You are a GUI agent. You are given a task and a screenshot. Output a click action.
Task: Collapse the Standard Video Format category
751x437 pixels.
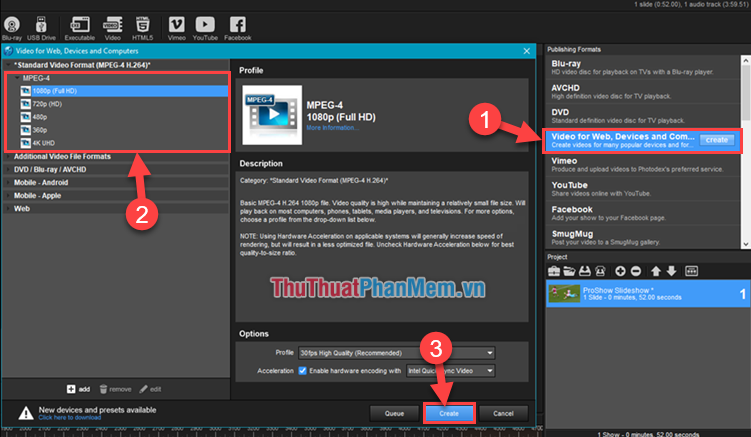[8, 65]
